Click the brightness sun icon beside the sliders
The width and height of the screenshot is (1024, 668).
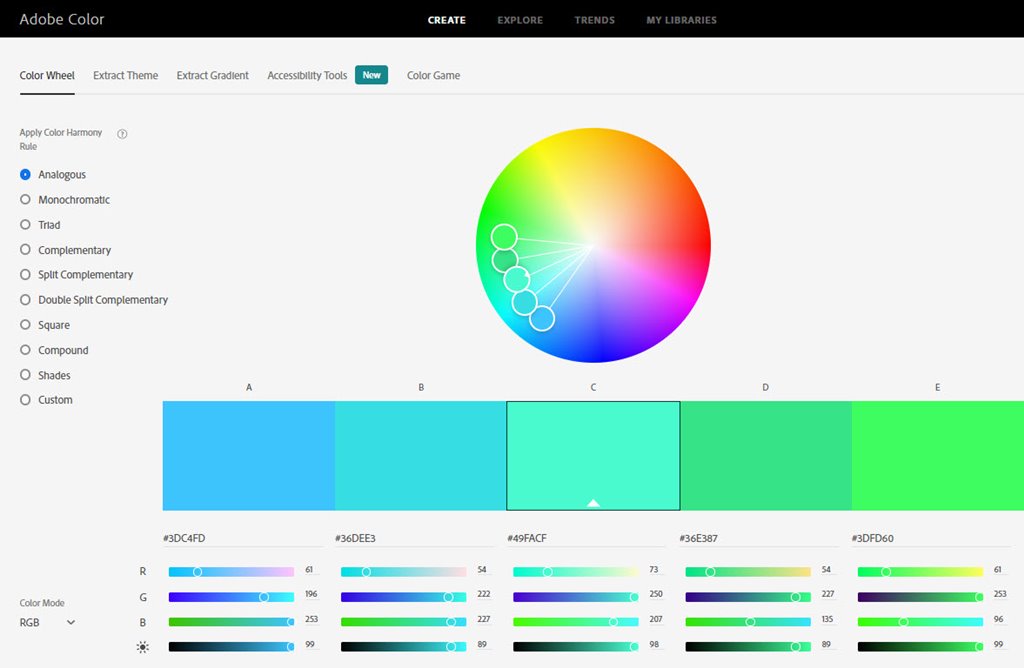pyautogui.click(x=143, y=647)
